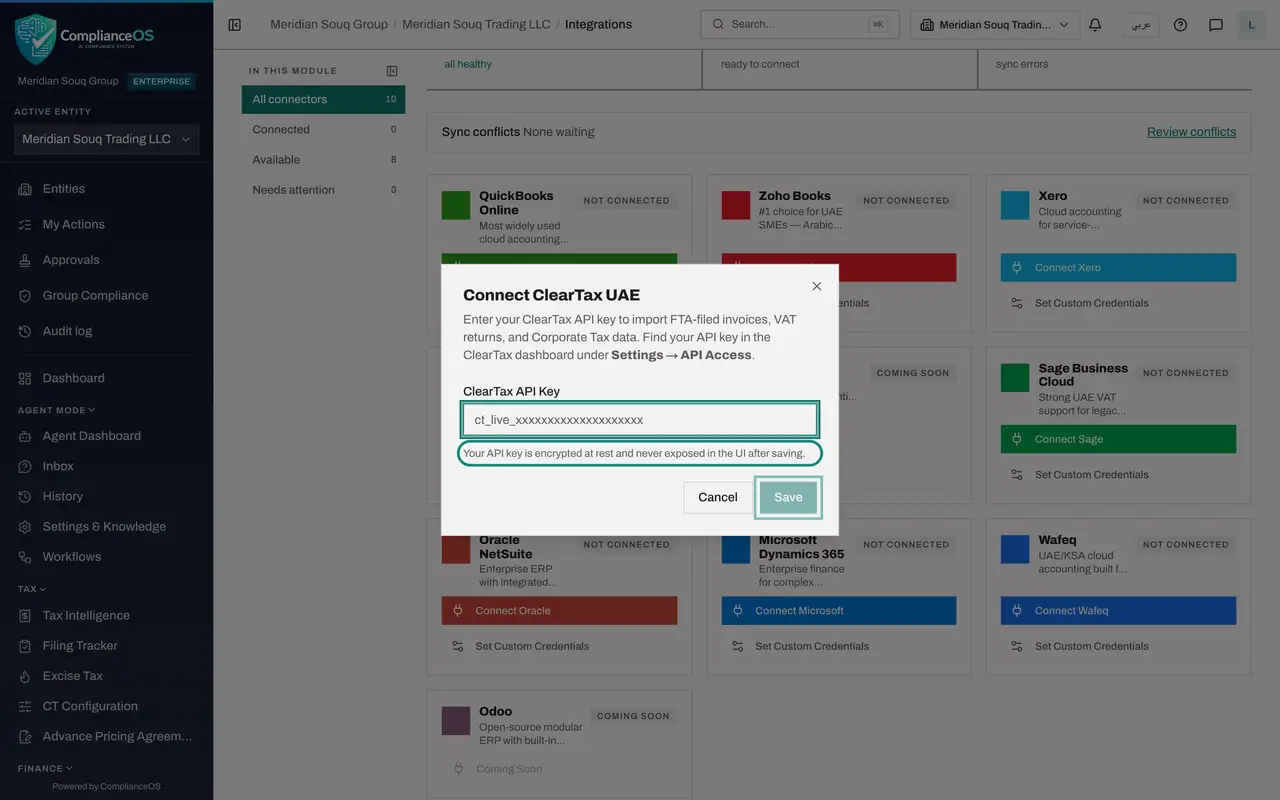Open Group Compliance in the sidebar
The height and width of the screenshot is (800, 1280).
click(x=106, y=295)
